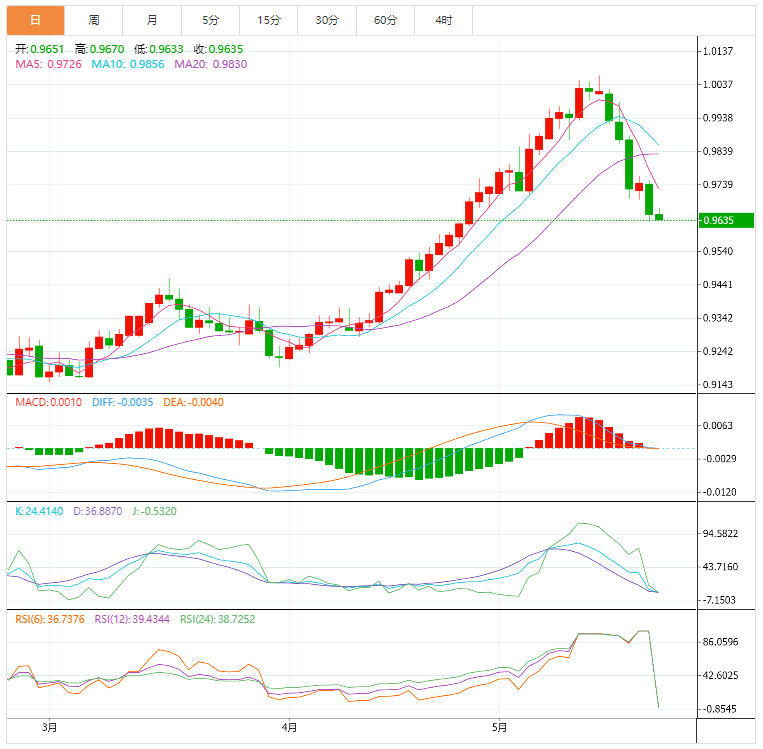763x749 pixels.
Task: Click the 4月 date axis marker
Action: 290,728
